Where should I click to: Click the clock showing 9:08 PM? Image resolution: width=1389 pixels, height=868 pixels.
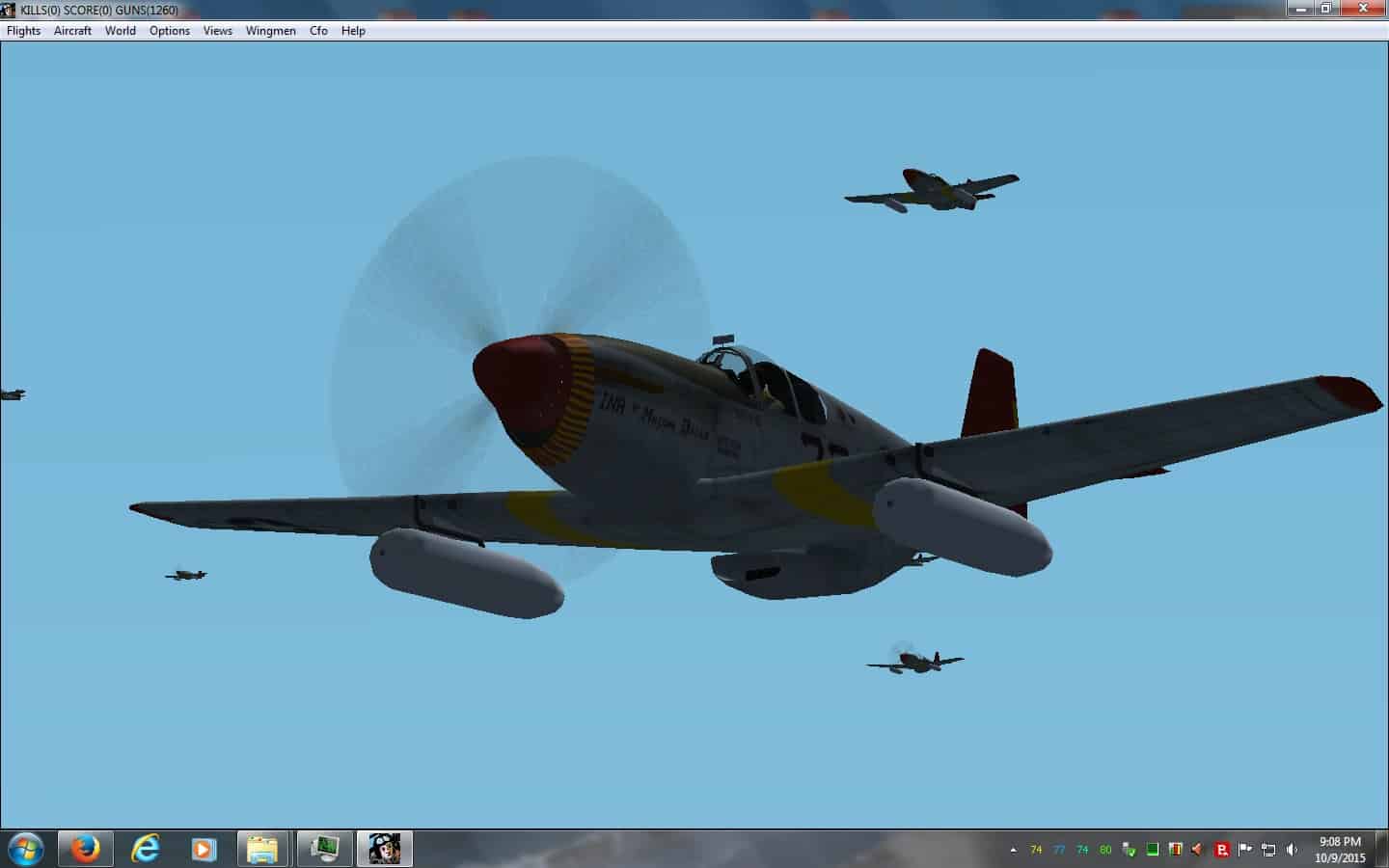click(1340, 849)
